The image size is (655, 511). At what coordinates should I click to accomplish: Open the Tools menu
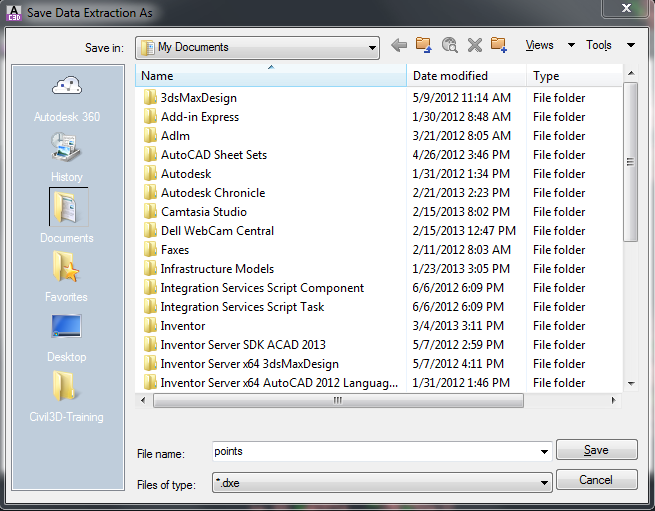(599, 45)
